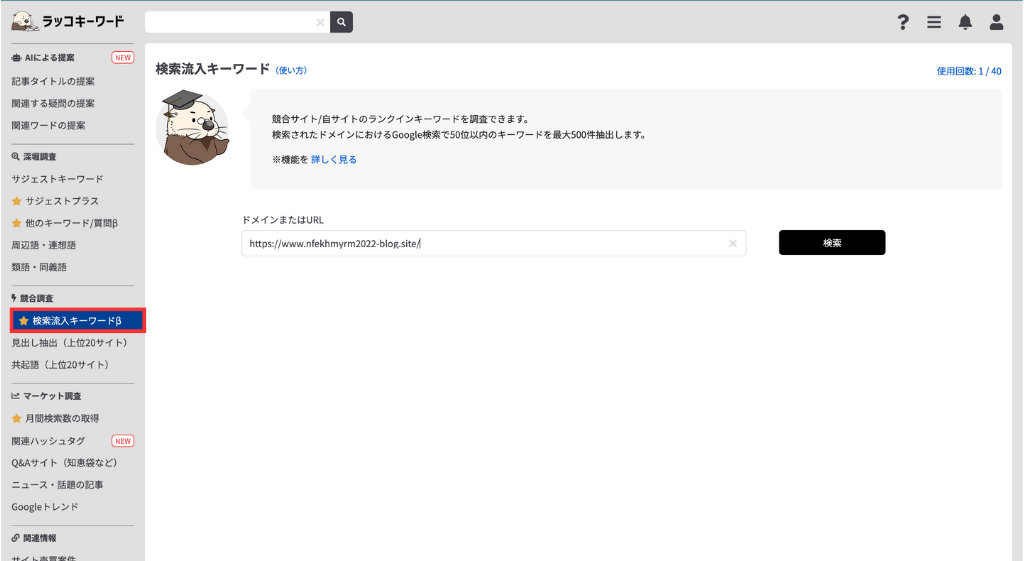Open the help question mark icon
Screen dimensions: 1024x561
click(x=903, y=22)
